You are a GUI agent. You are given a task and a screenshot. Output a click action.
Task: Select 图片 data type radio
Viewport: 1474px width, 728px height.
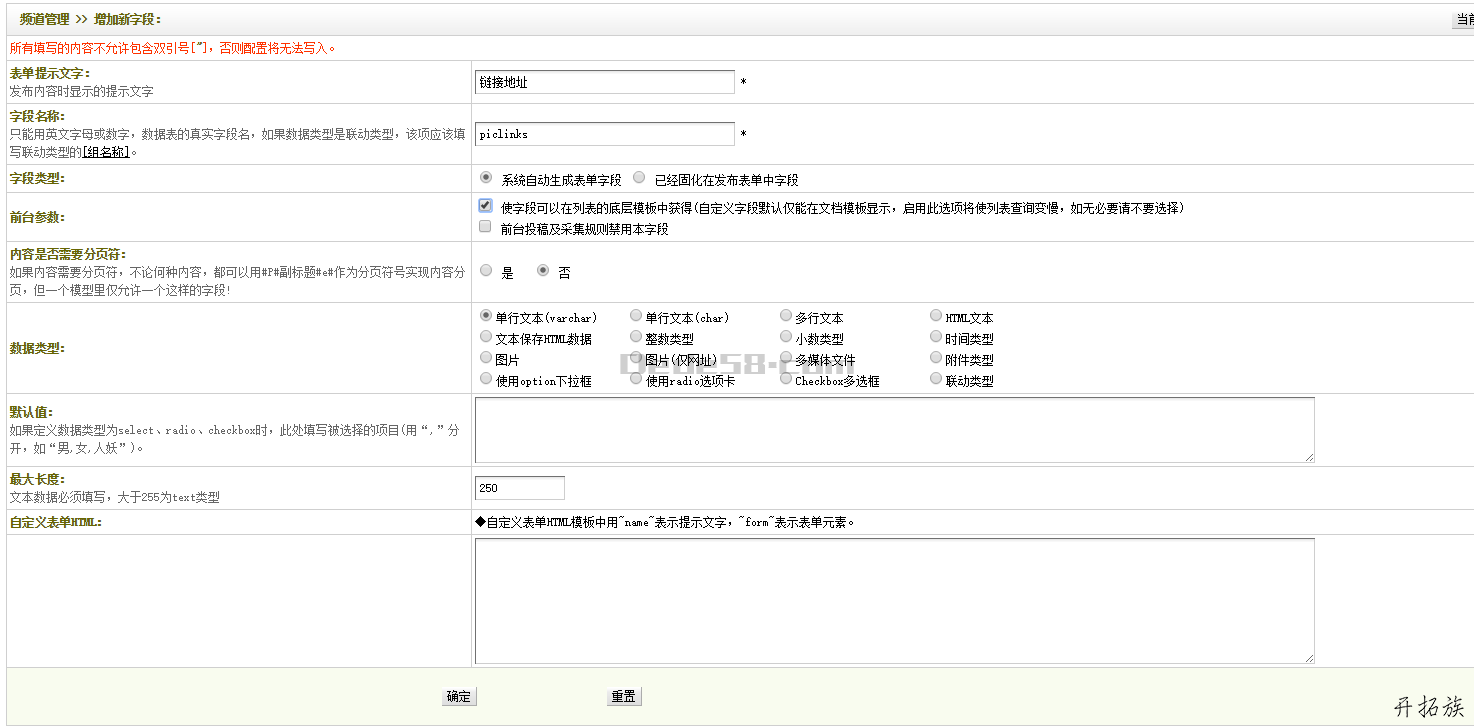point(486,358)
